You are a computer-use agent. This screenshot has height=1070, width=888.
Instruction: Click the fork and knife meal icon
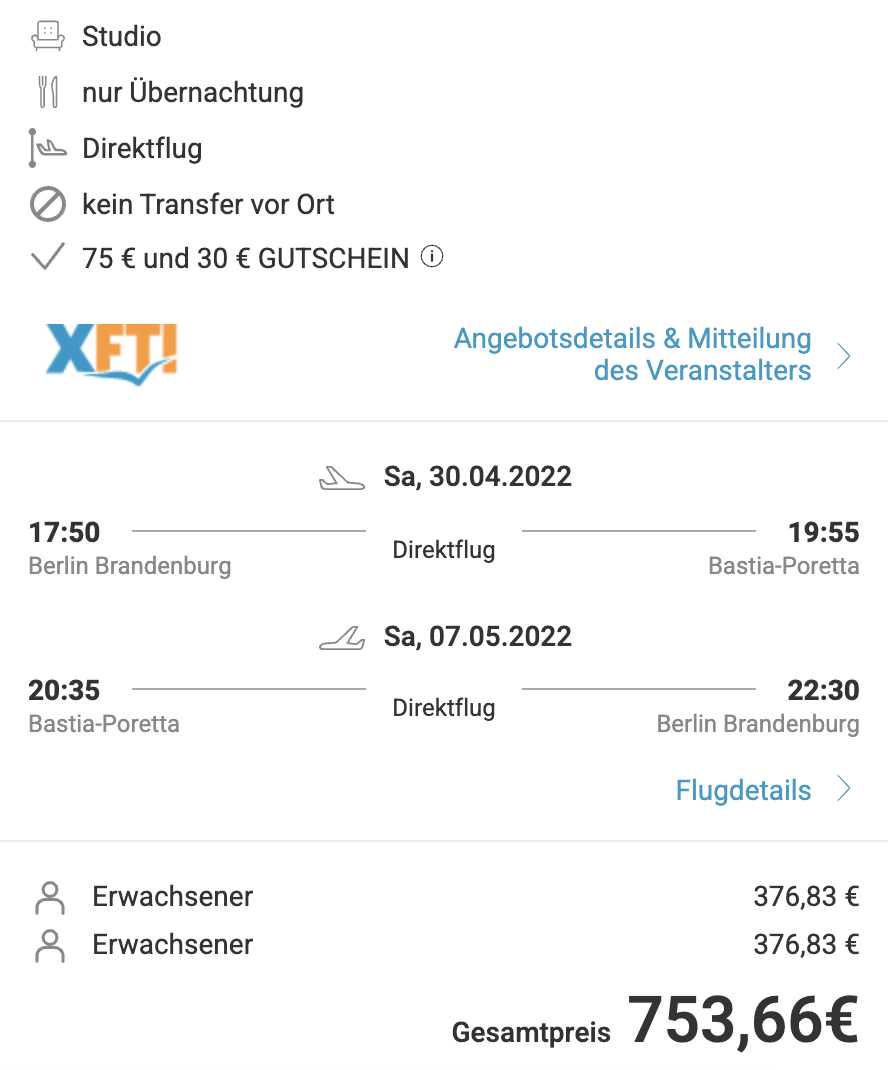48,92
